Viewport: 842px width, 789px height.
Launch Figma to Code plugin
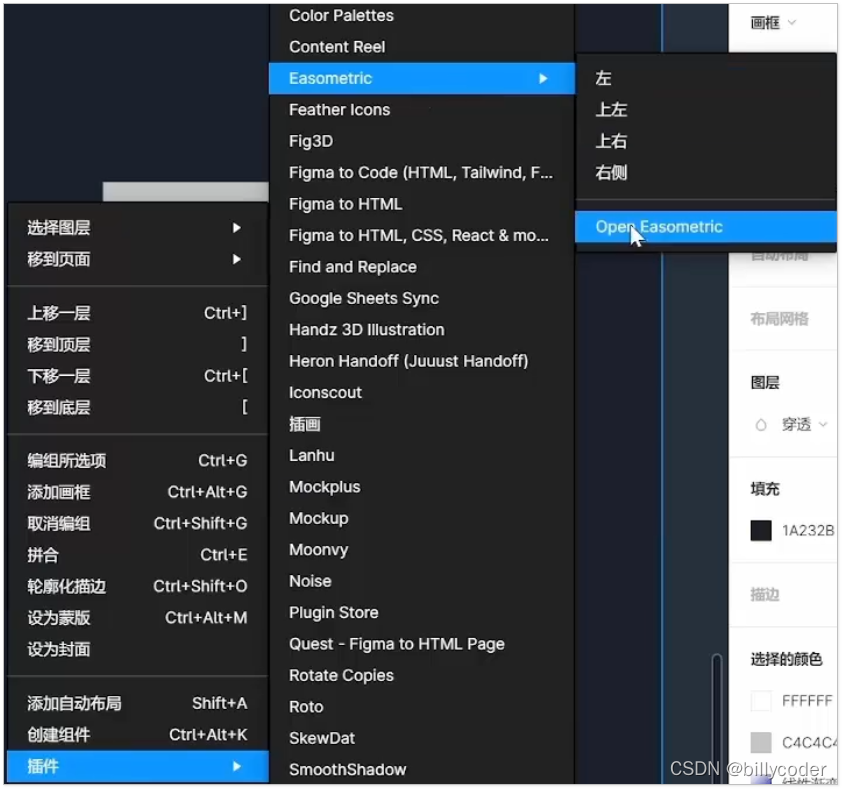[422, 172]
